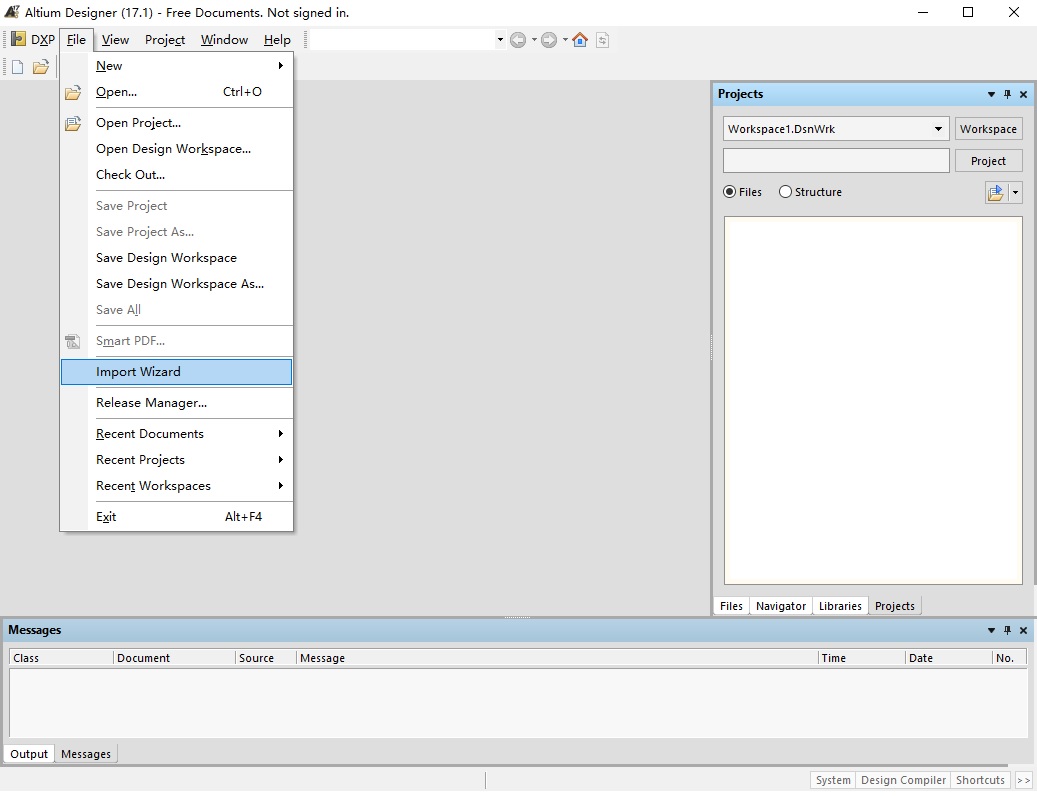The width and height of the screenshot is (1037, 796).
Task: Click the Design Compiler status button
Action: tap(903, 780)
